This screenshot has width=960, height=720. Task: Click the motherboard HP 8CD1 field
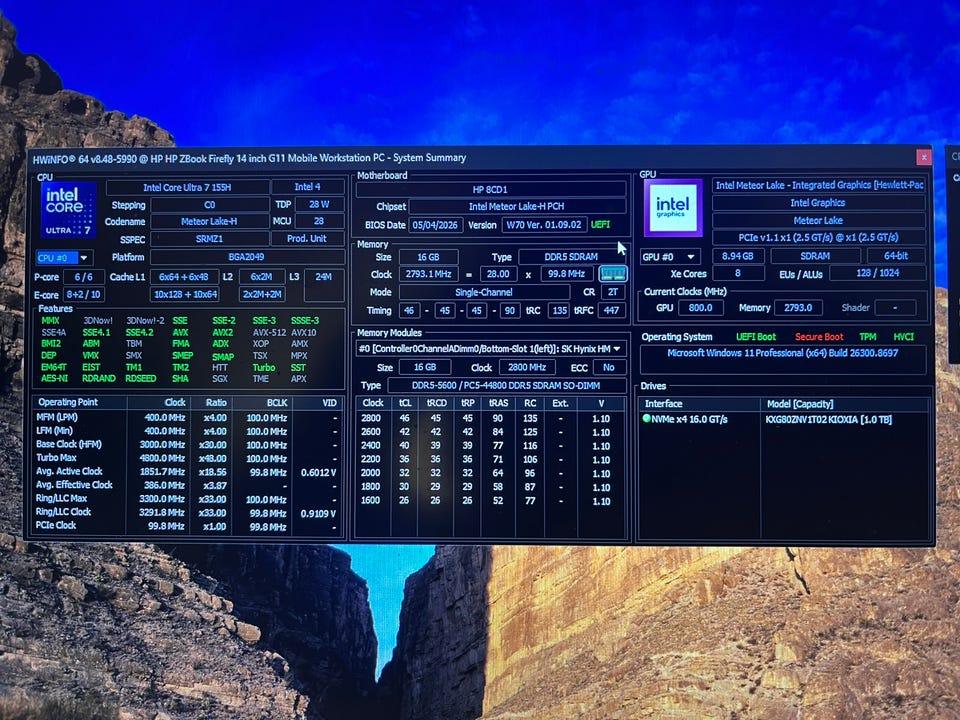point(490,189)
